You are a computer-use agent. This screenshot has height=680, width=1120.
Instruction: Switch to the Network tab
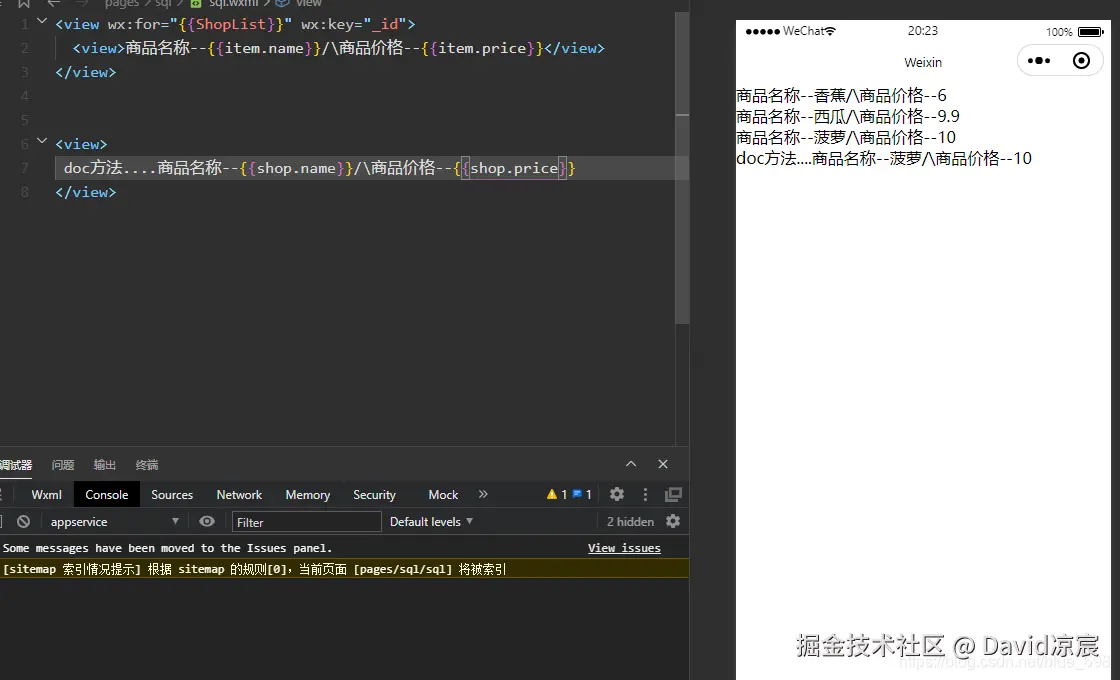point(238,494)
